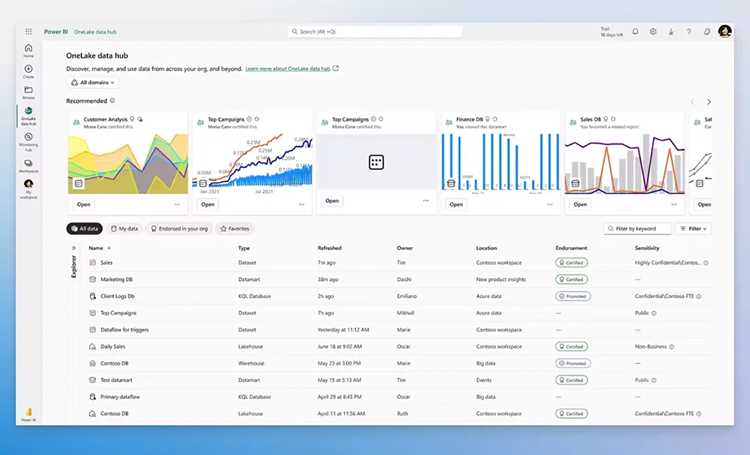Open the app launcher waffle icon

pos(29,32)
